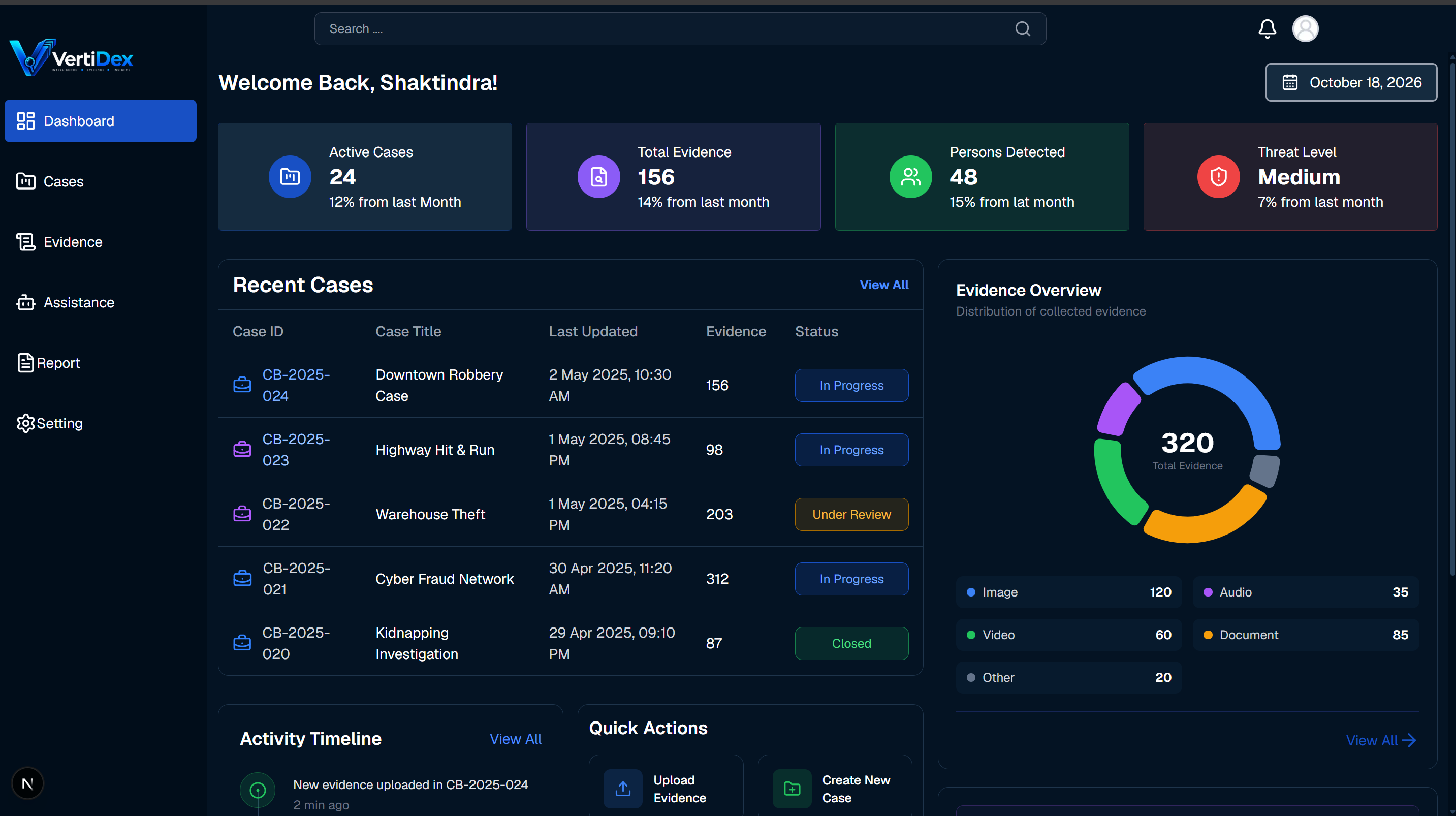Click the briefcase icon for CB-2025-022
The height and width of the screenshot is (816, 1456).
click(x=242, y=514)
